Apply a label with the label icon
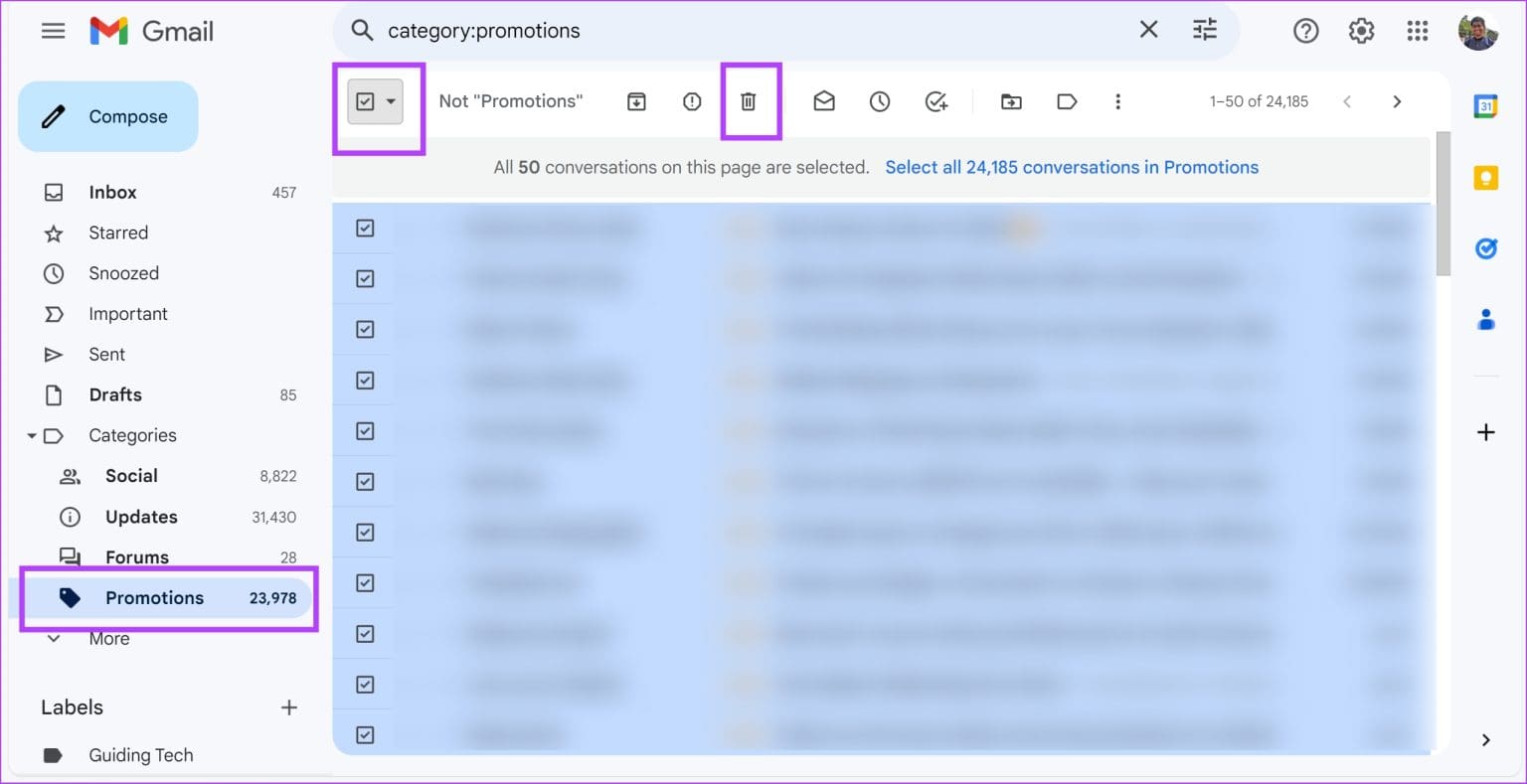The image size is (1527, 784). tap(1067, 100)
